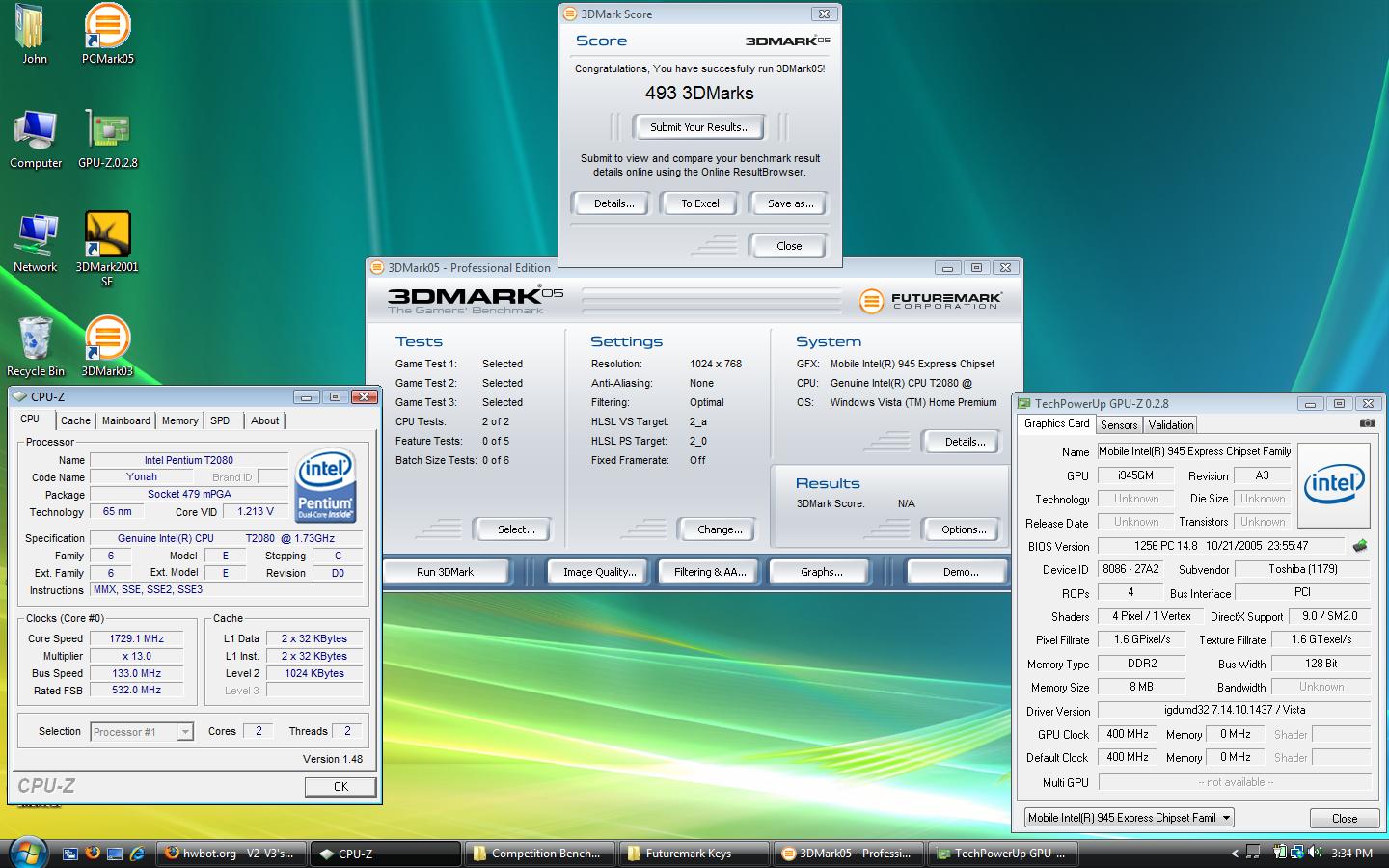Switch to hwbot.org Firefox taskbar button
The image size is (1389, 868).
[x=231, y=854]
